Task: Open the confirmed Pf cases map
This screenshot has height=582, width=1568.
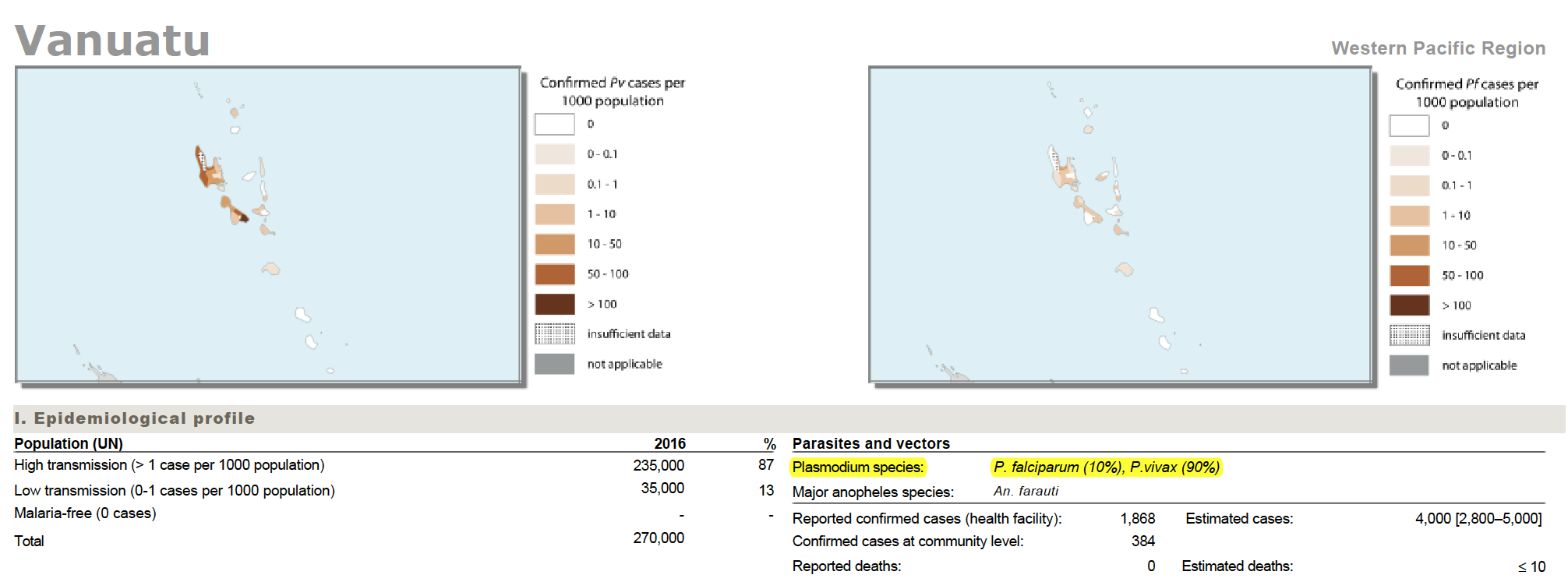Action: (x=1121, y=224)
